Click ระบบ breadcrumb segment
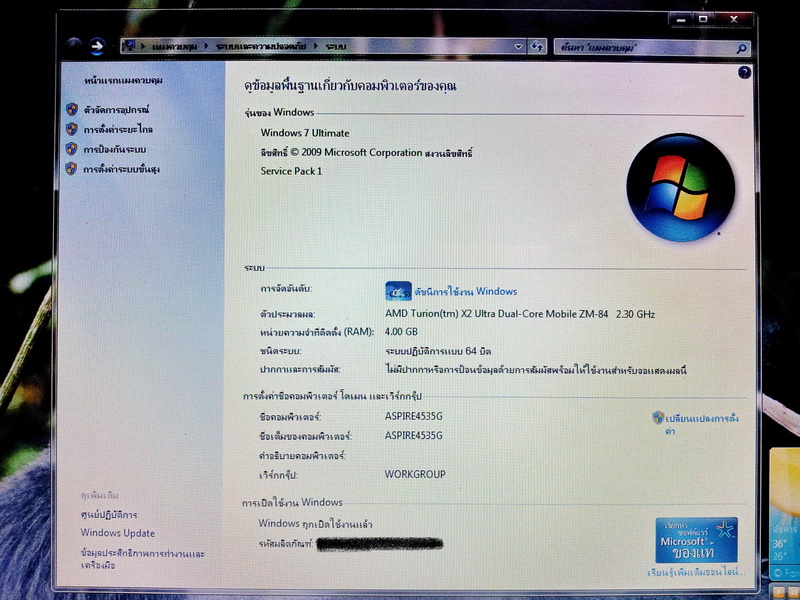The image size is (800, 600). pos(336,47)
